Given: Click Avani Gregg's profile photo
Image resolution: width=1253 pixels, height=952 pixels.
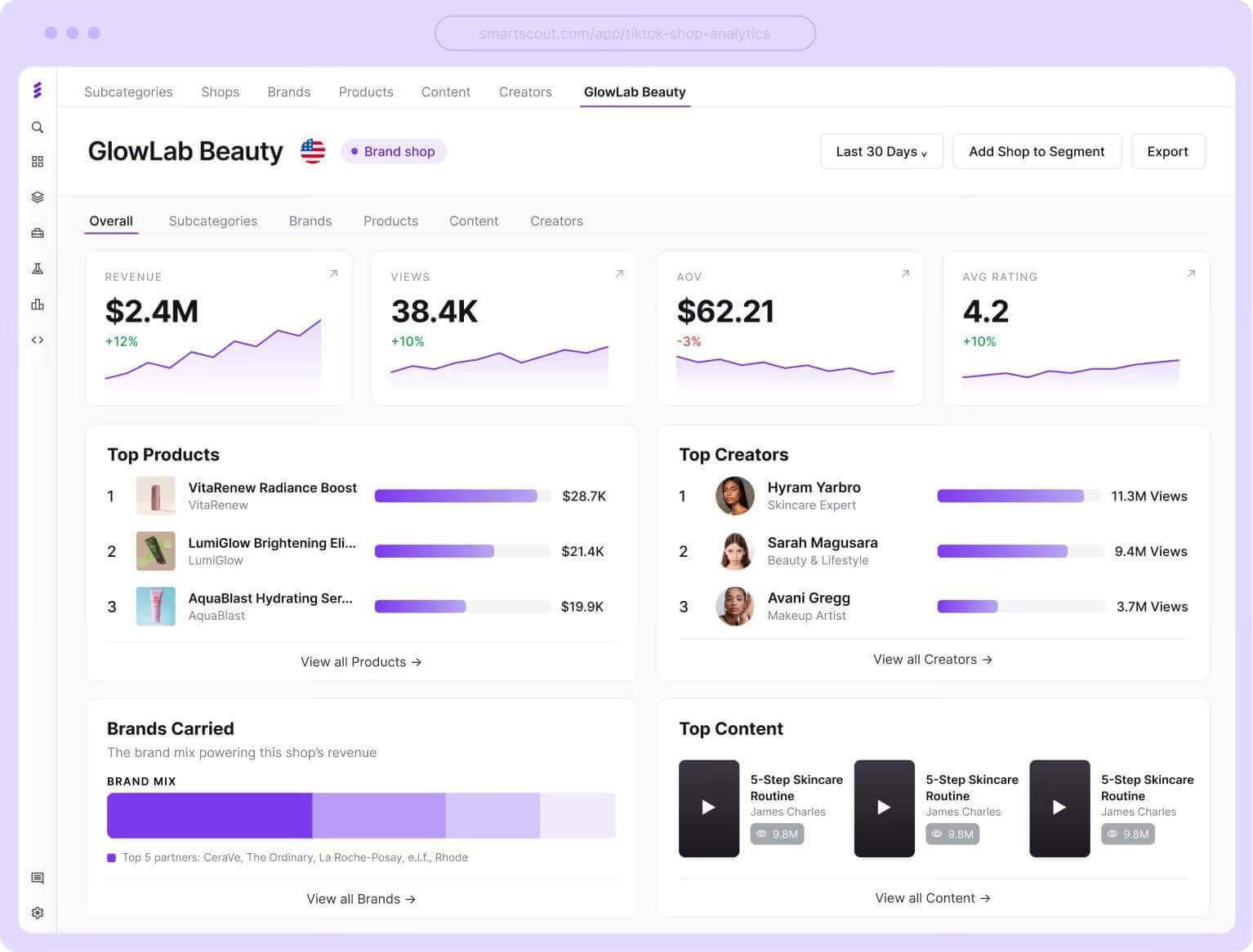Looking at the screenshot, I should point(735,607).
